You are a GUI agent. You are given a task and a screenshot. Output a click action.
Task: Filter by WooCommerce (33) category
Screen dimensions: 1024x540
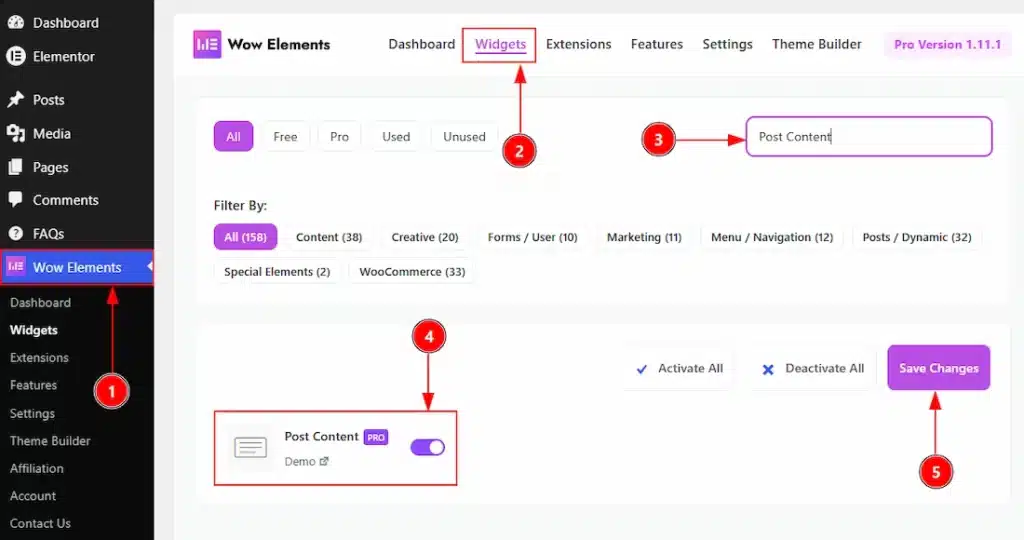click(x=412, y=272)
